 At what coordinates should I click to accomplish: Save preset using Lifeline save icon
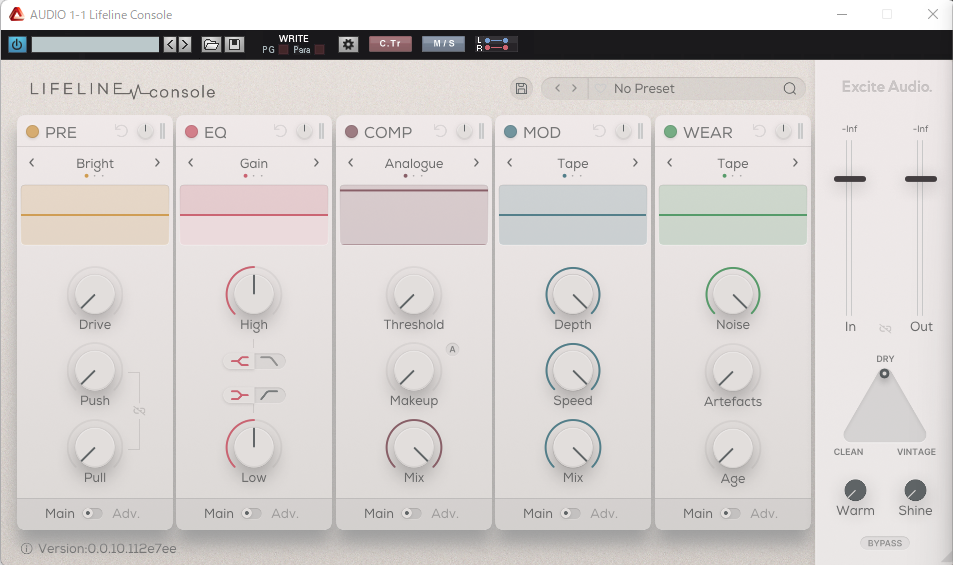tap(521, 89)
